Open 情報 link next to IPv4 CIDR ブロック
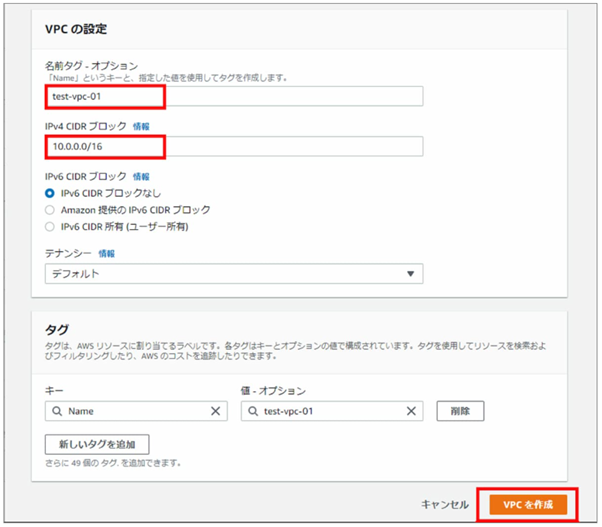Viewport: 602px width, 527px height. point(141,127)
